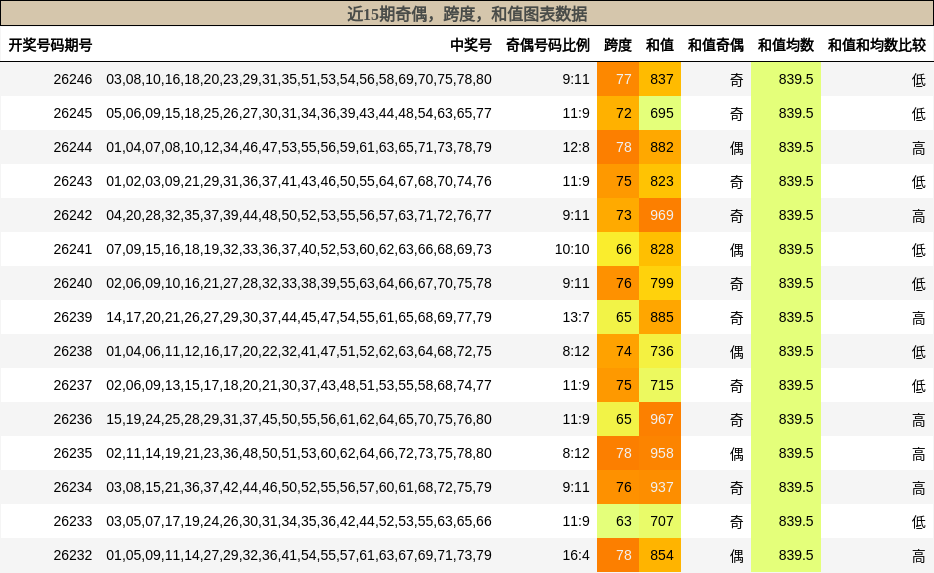The height and width of the screenshot is (573, 934).
Task: Select issue number 26235
Action: point(73,453)
